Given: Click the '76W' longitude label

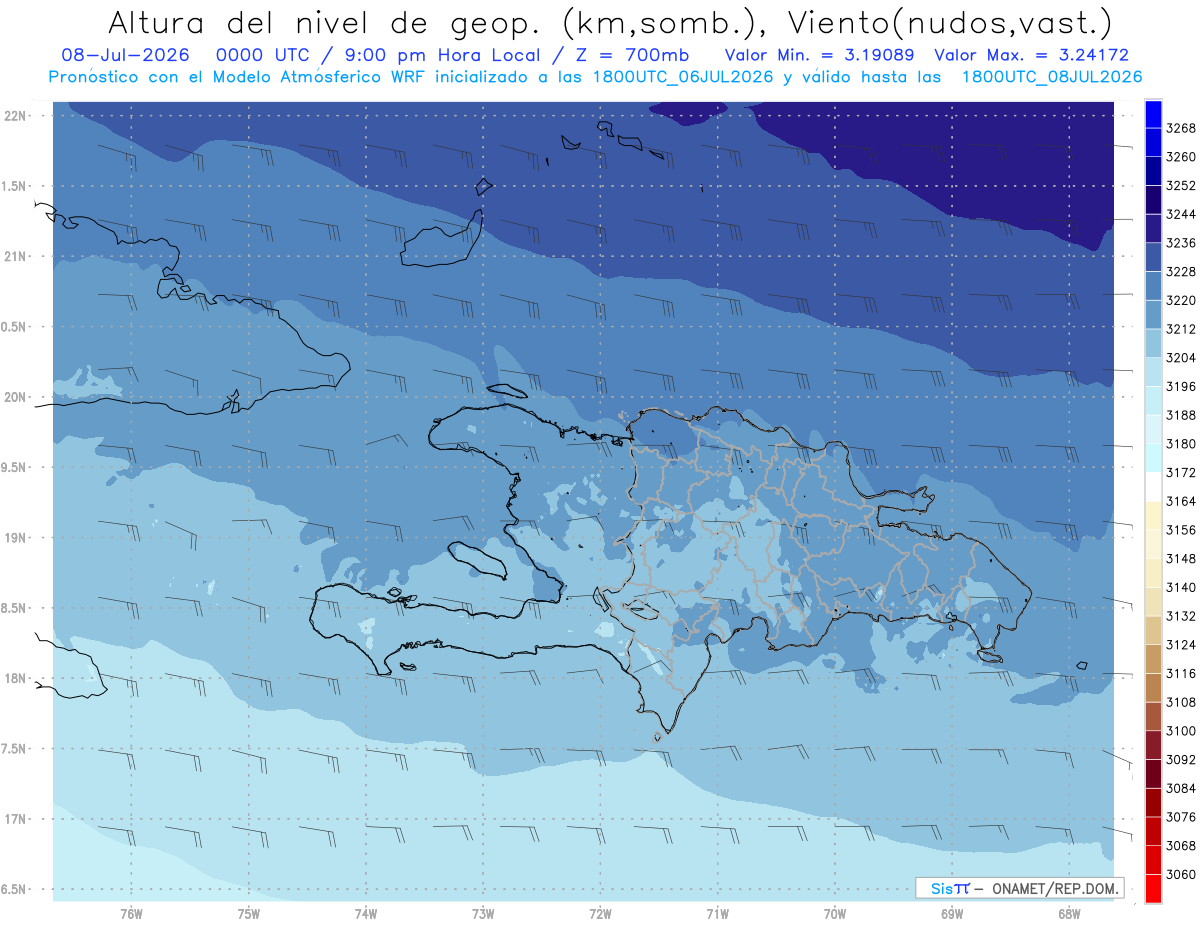Looking at the screenshot, I should pos(131,913).
